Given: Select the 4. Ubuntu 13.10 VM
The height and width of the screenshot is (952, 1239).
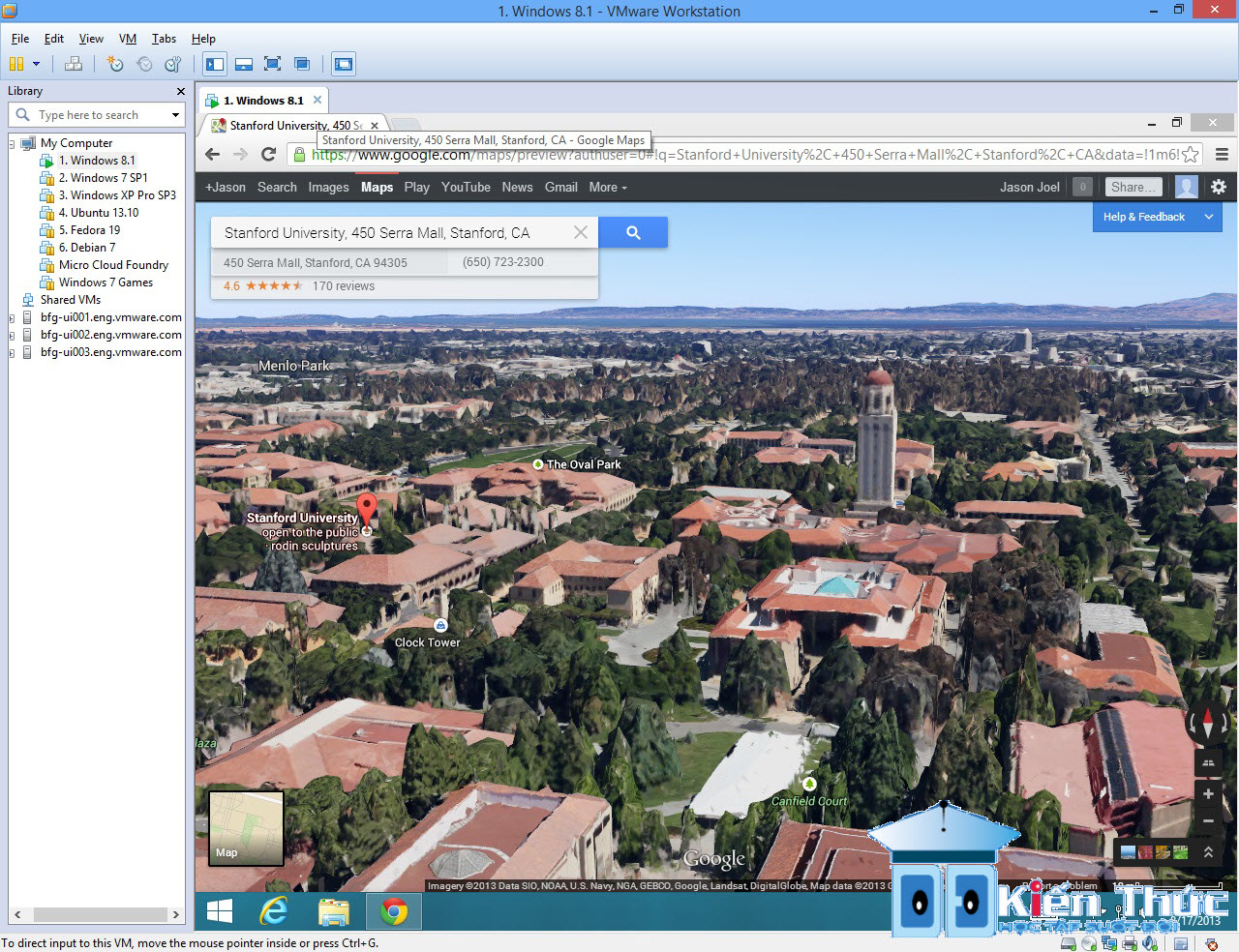Looking at the screenshot, I should click(99, 213).
